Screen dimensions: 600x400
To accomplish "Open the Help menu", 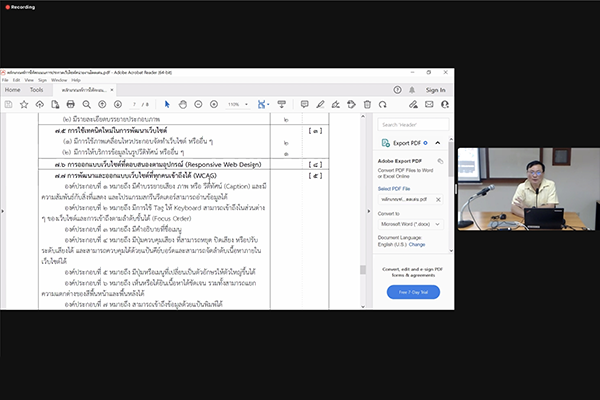I will pyautogui.click(x=76, y=80).
